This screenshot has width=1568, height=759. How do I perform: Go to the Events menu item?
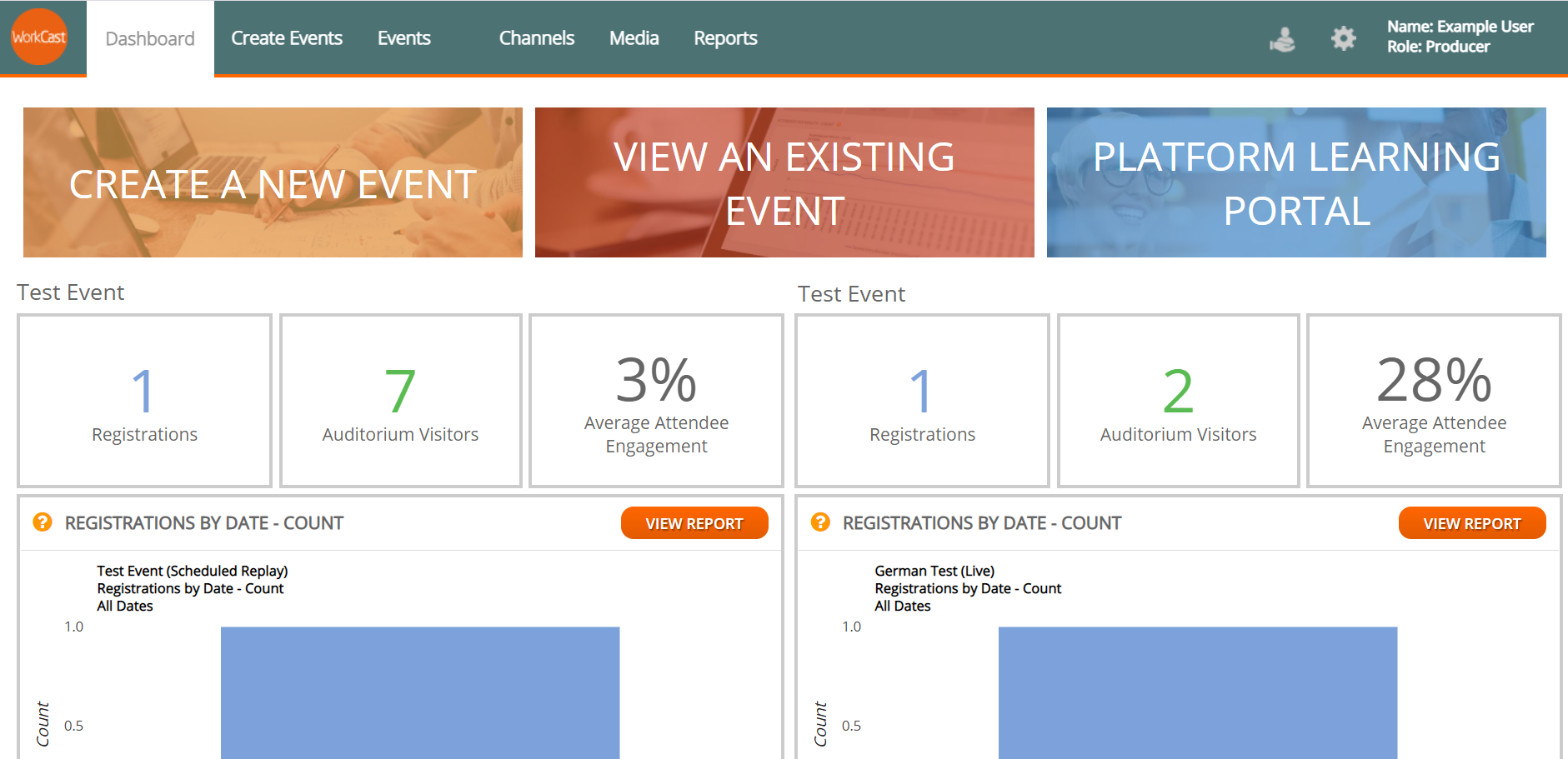pos(403,38)
